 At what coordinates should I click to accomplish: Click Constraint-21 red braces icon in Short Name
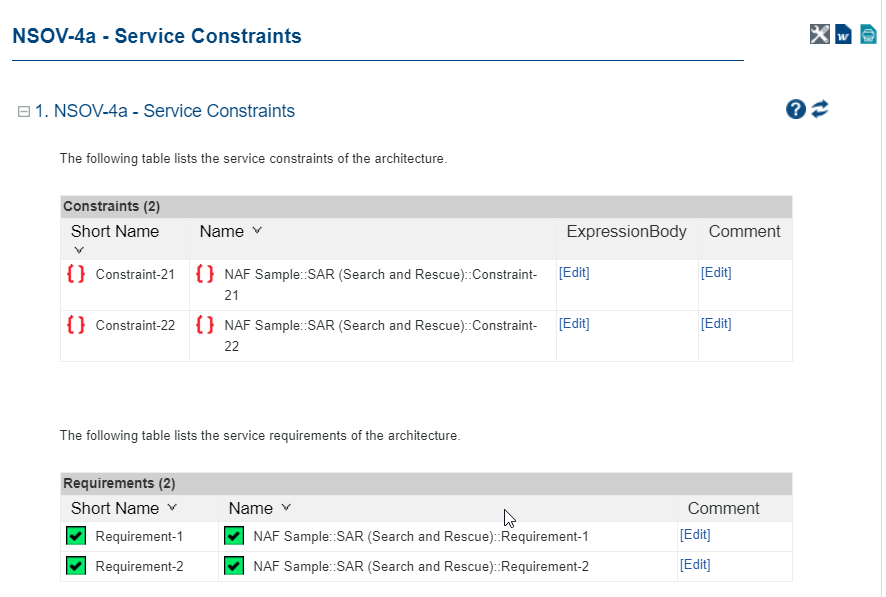[76, 274]
